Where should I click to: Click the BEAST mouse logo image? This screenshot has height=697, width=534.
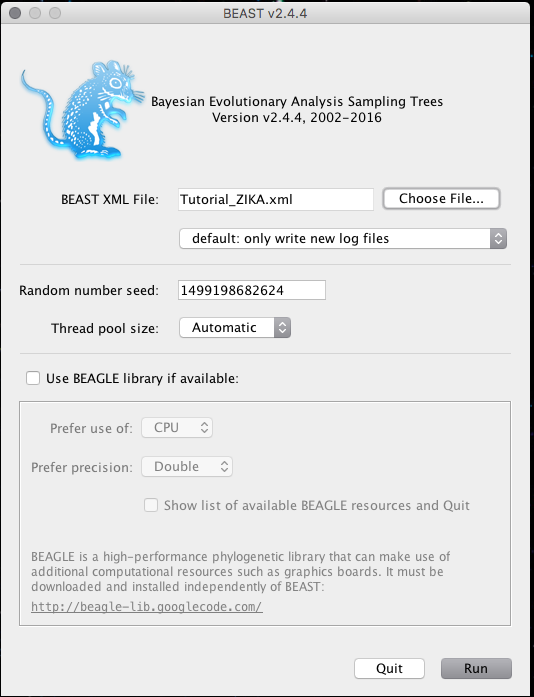(83, 110)
